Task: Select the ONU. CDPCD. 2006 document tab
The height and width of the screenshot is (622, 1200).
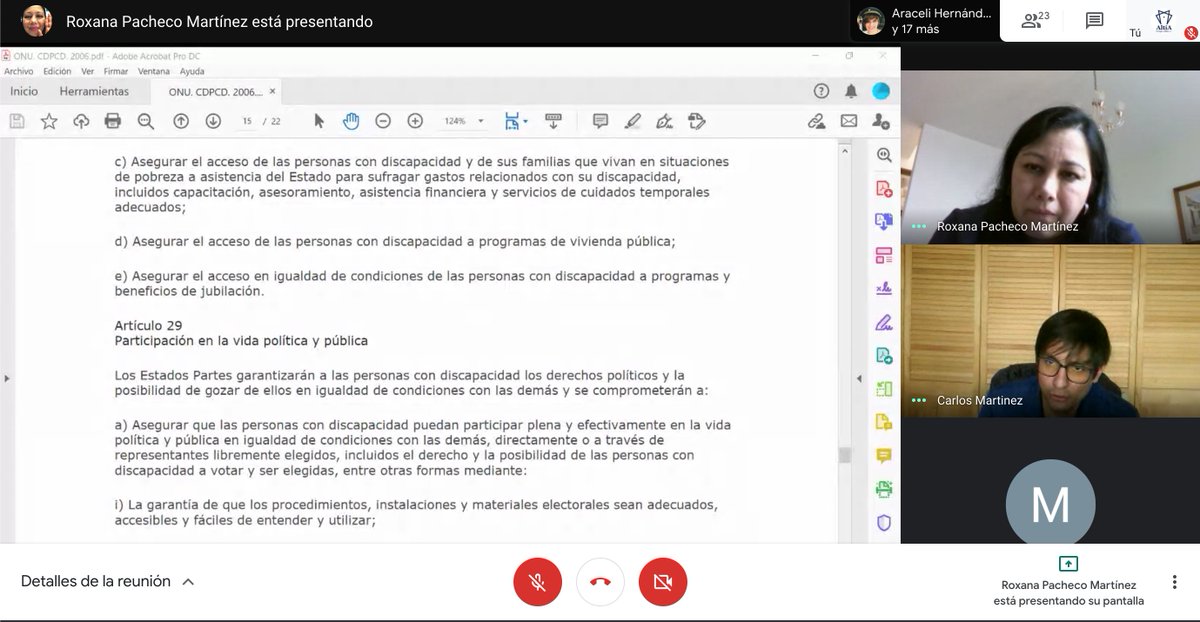Action: [x=215, y=91]
